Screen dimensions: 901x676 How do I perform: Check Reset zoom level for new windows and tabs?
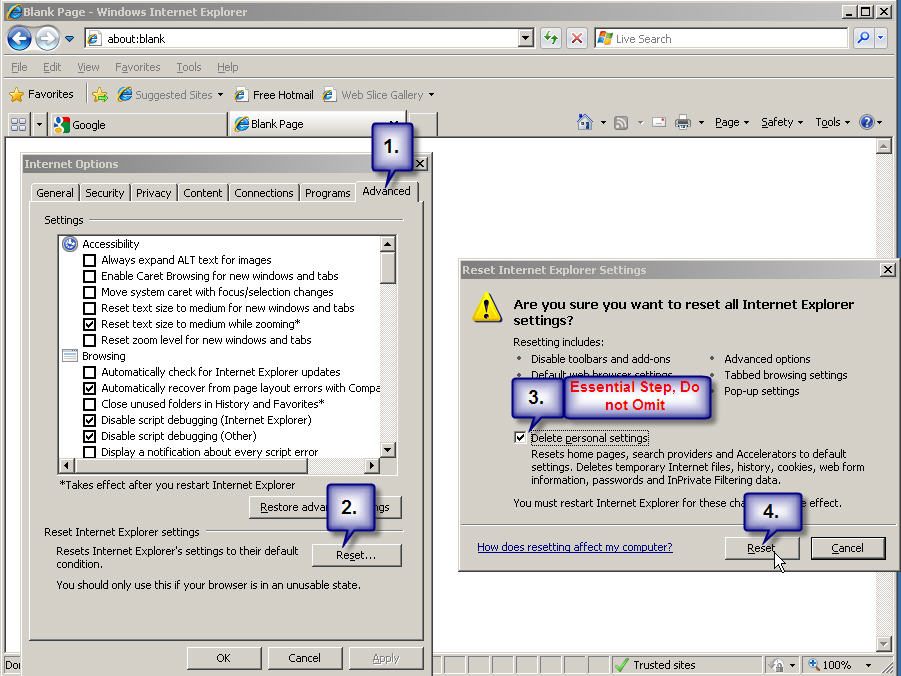click(89, 340)
